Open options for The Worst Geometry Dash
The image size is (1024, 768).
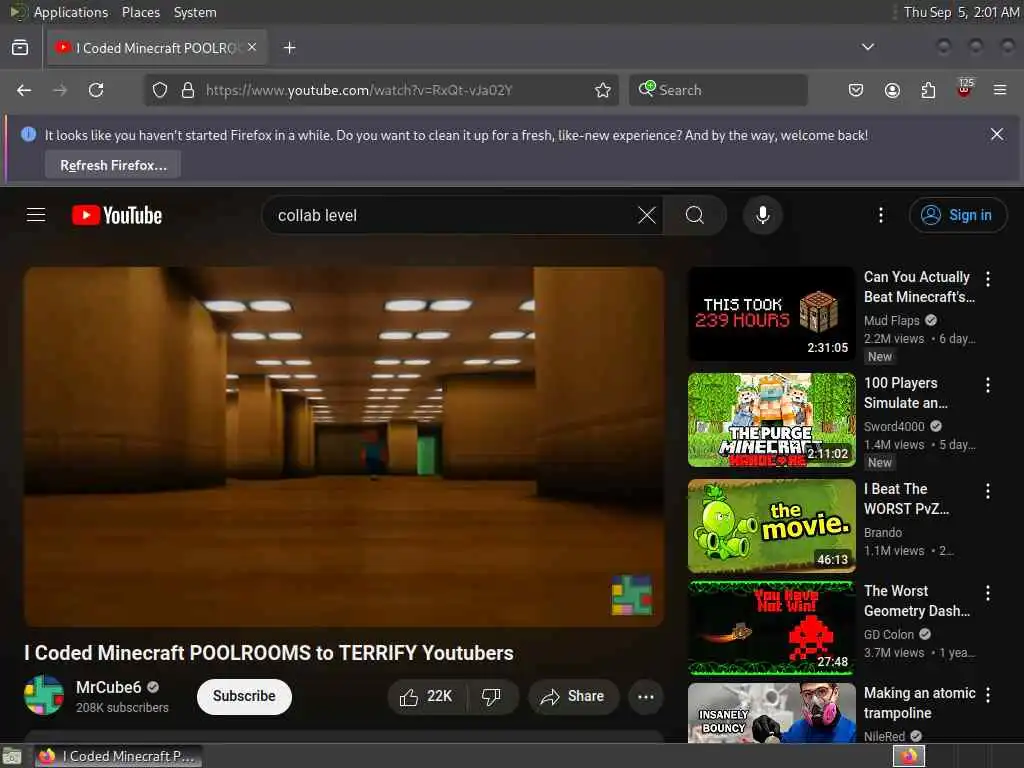coord(987,593)
